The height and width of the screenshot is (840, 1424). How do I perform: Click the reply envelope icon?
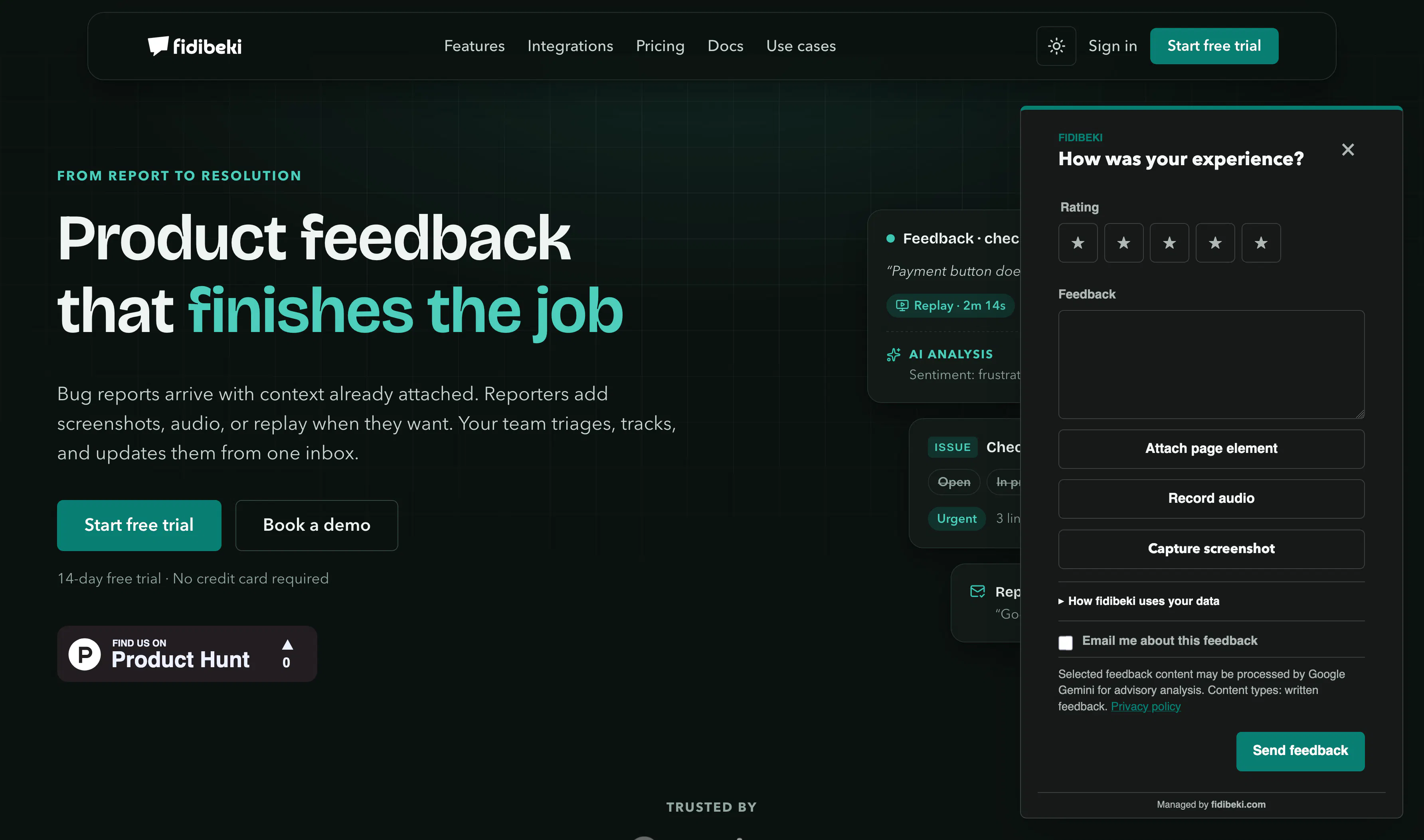click(x=977, y=591)
